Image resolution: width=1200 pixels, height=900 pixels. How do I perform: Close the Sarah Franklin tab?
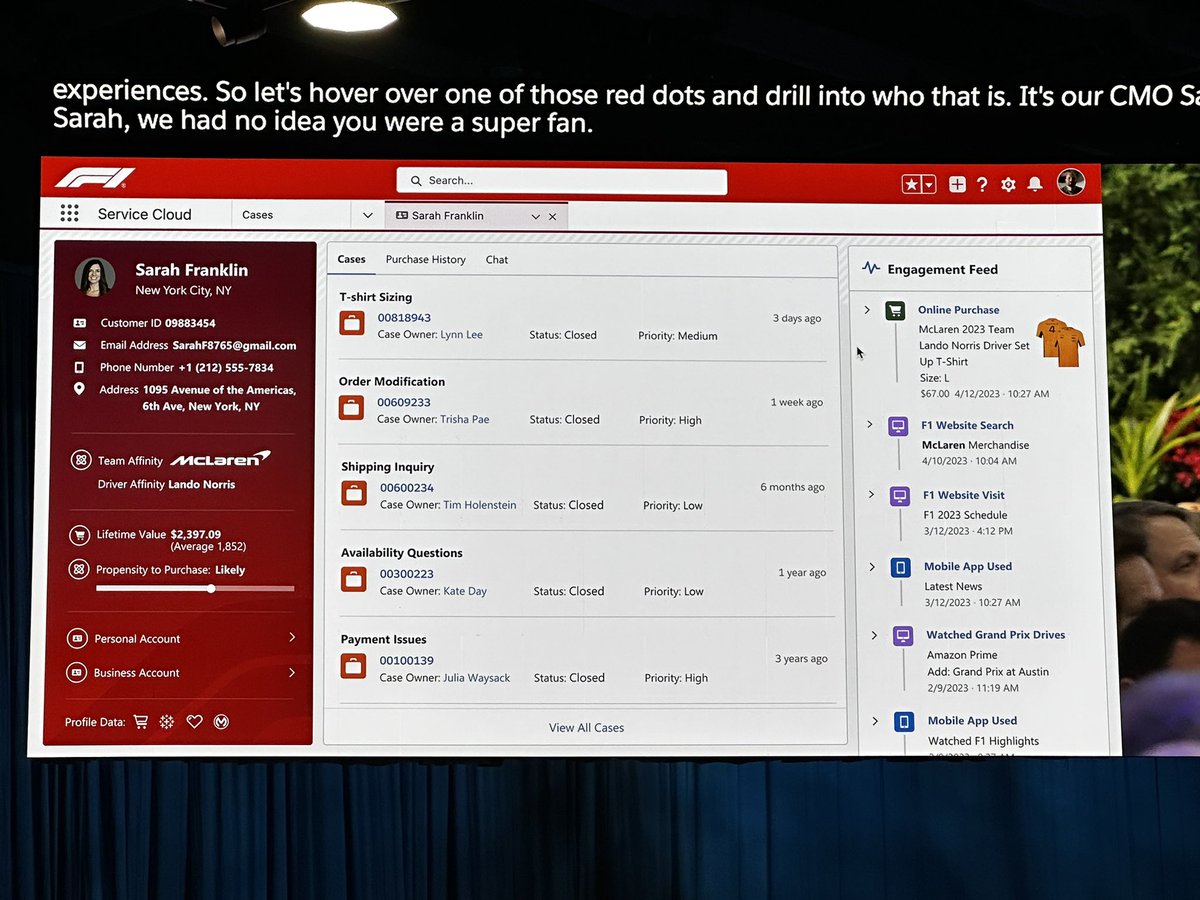552,216
